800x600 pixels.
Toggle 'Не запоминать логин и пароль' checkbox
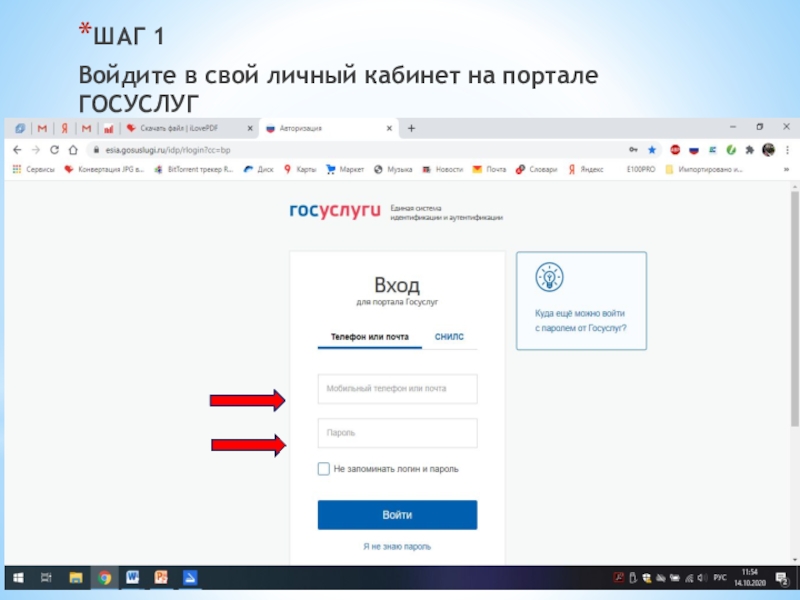pos(323,469)
